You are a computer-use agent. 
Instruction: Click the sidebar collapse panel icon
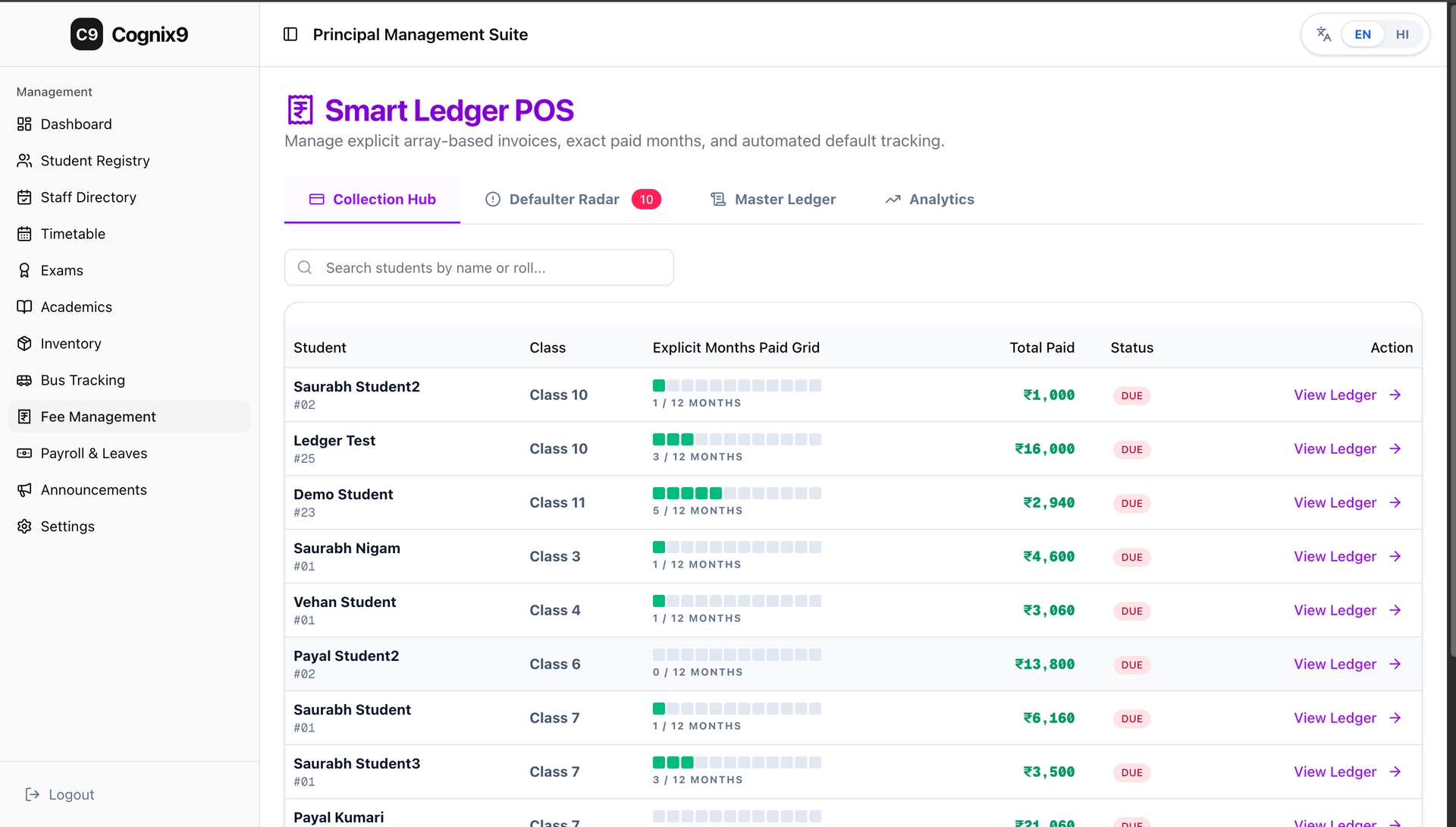click(290, 34)
